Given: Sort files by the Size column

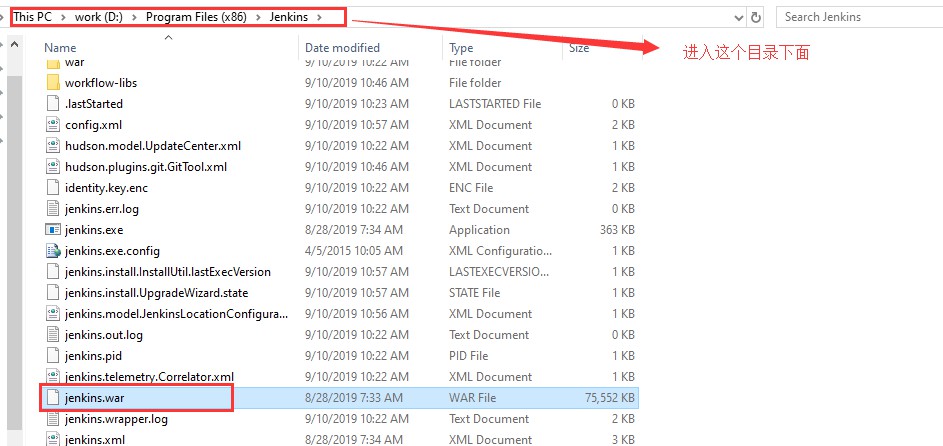Looking at the screenshot, I should [579, 48].
